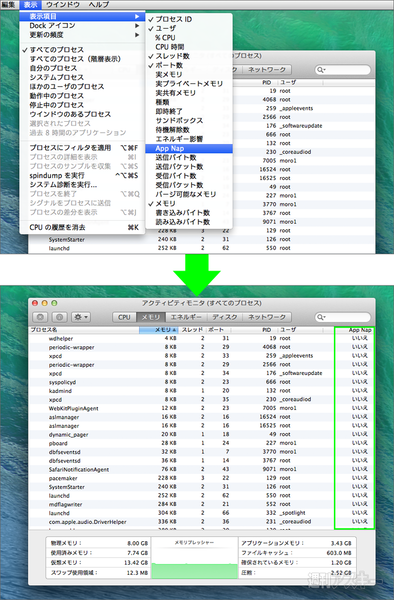Sort by the スレッド column header
This screenshot has height=600, width=394.
coord(193,330)
